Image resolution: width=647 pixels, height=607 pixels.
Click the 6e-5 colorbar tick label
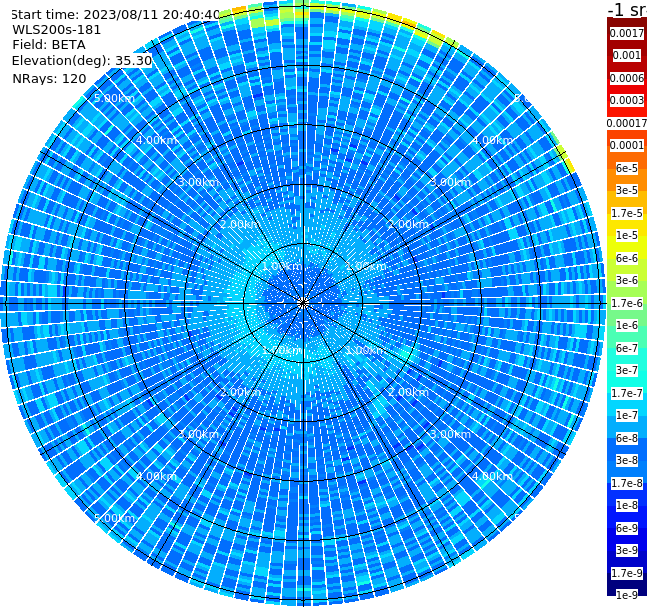coord(627,168)
